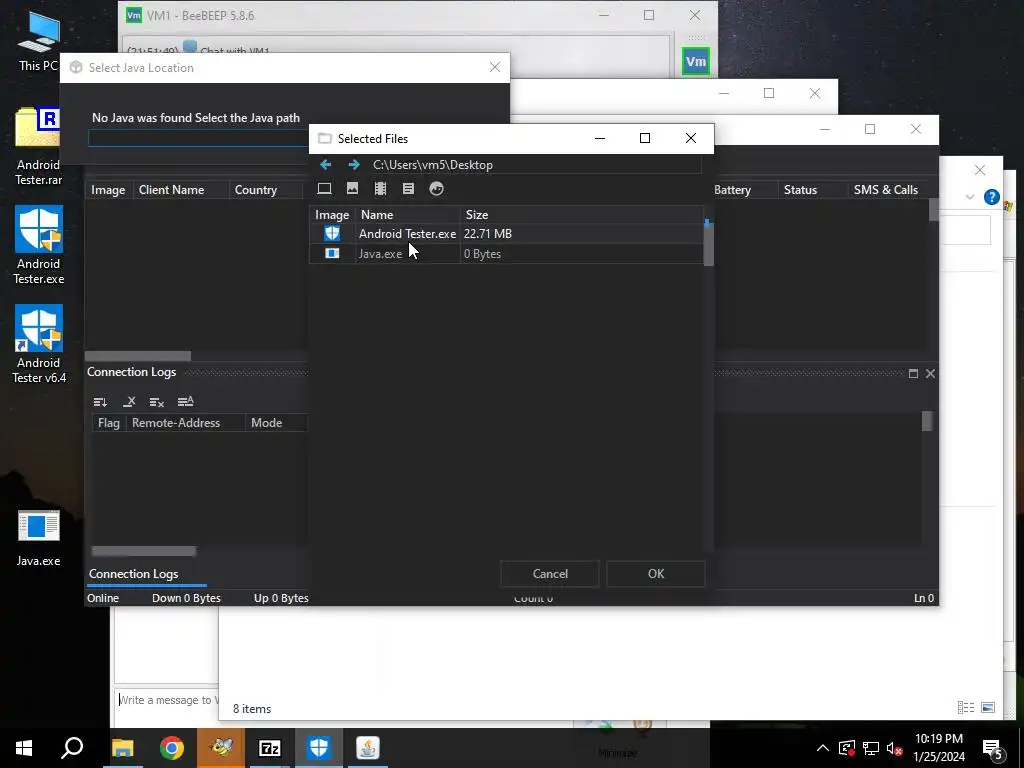The width and height of the screenshot is (1024, 768).
Task: Click the muted volume tray icon
Action: (894, 748)
